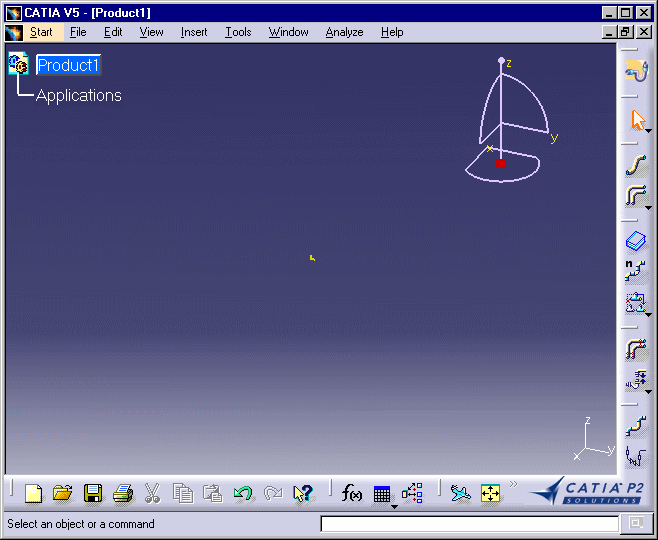Click the Fit All In icon
The width and height of the screenshot is (658, 540).
click(x=490, y=493)
